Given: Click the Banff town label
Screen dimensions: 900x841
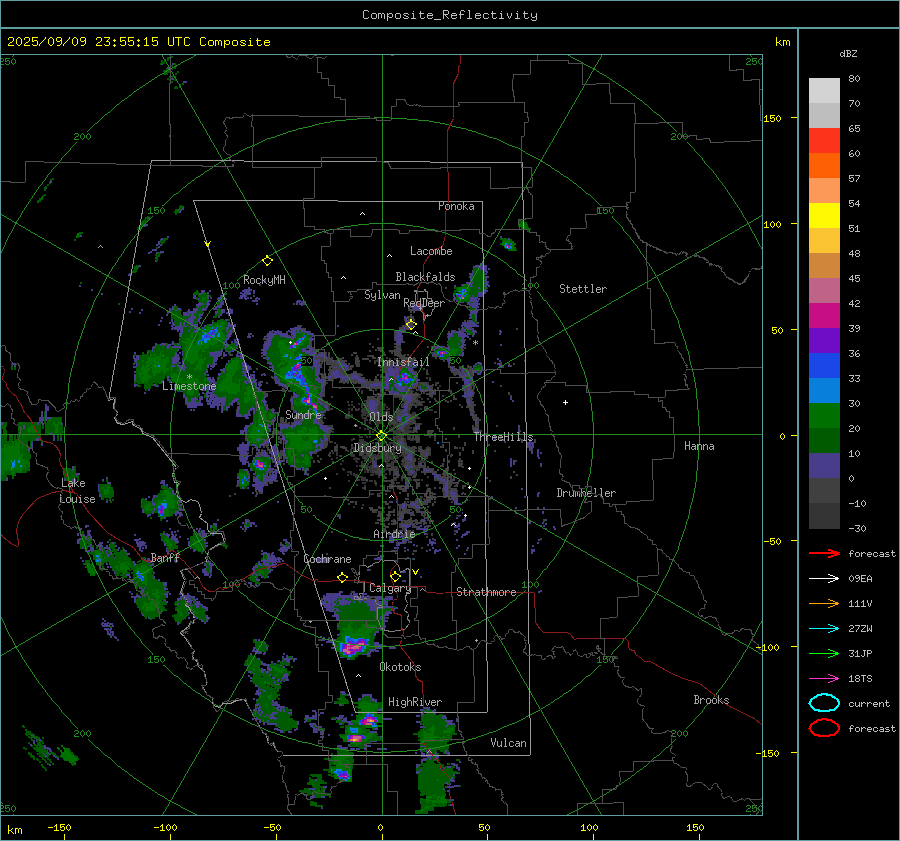Looking at the screenshot, I should pyautogui.click(x=165, y=558).
